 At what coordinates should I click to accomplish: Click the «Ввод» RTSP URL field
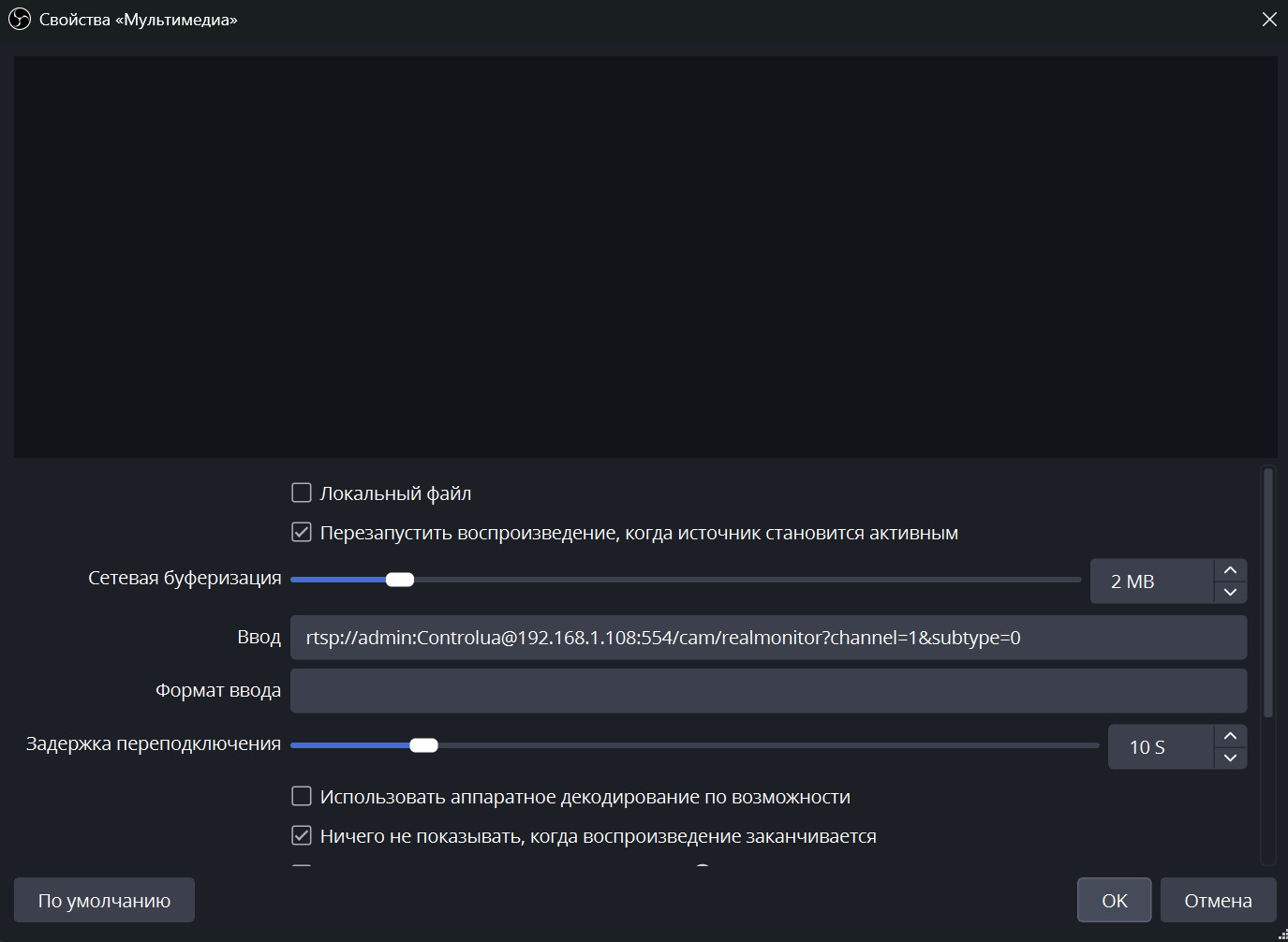[768, 638]
